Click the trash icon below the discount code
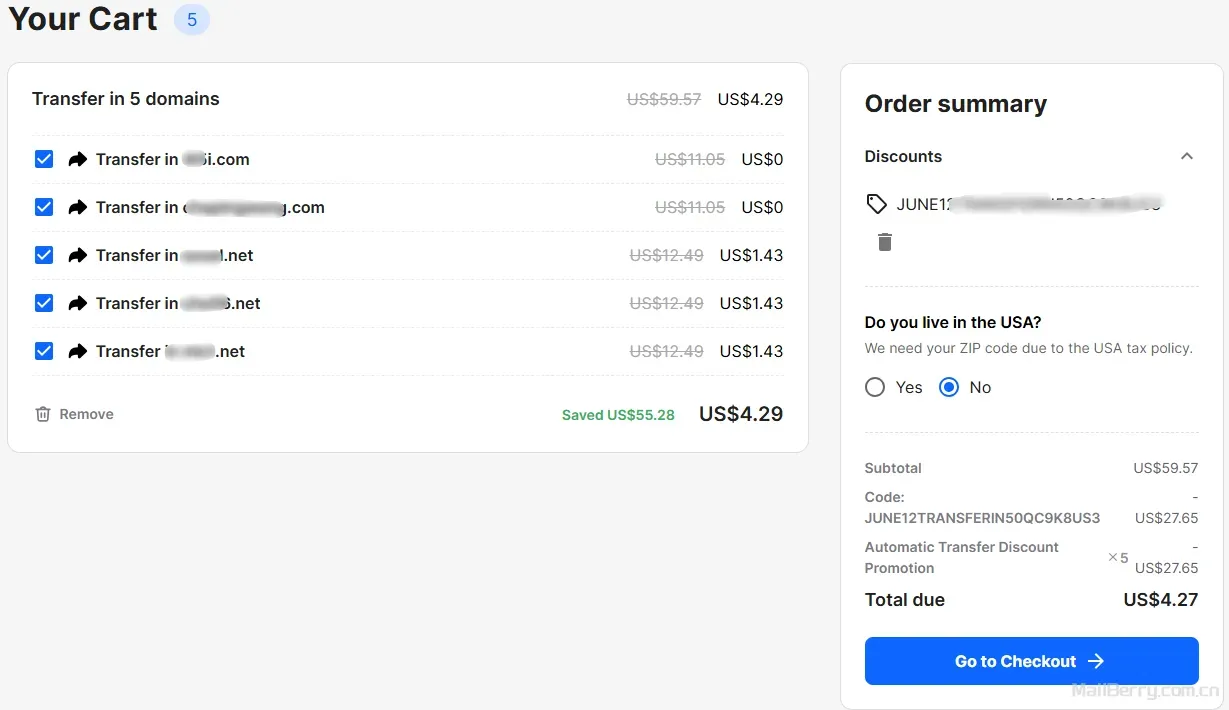 tap(884, 242)
